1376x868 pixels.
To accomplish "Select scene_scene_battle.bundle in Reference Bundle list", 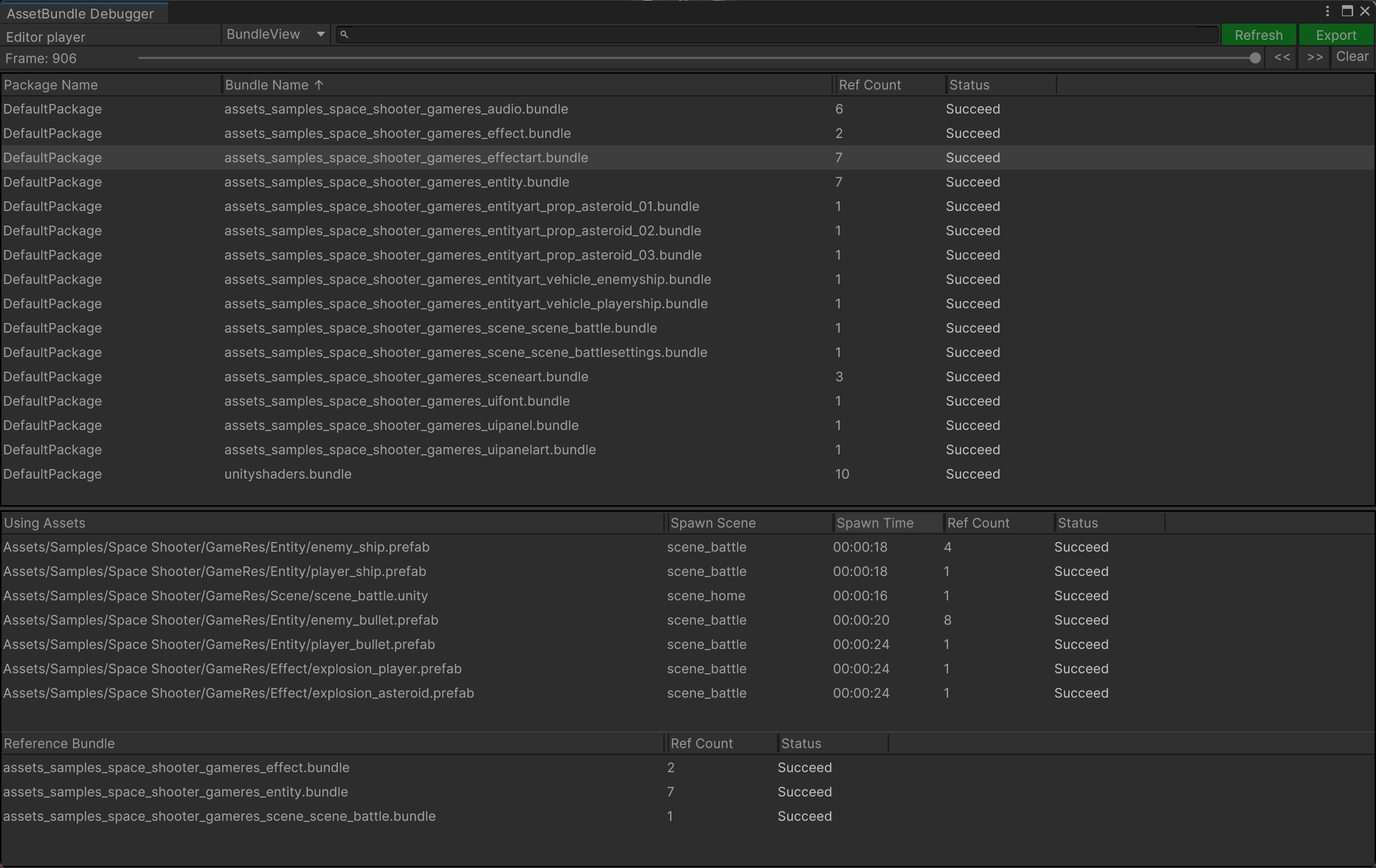I will click(688, 816).
